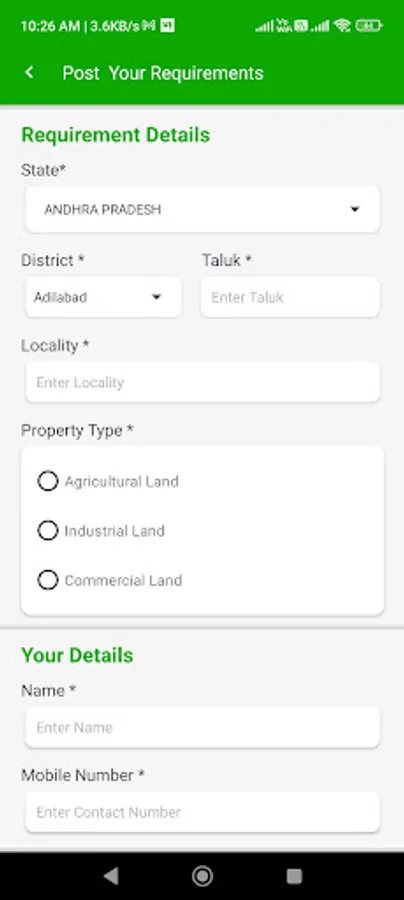Tap the back arrow in header
The width and height of the screenshot is (404, 900).
tap(30, 73)
